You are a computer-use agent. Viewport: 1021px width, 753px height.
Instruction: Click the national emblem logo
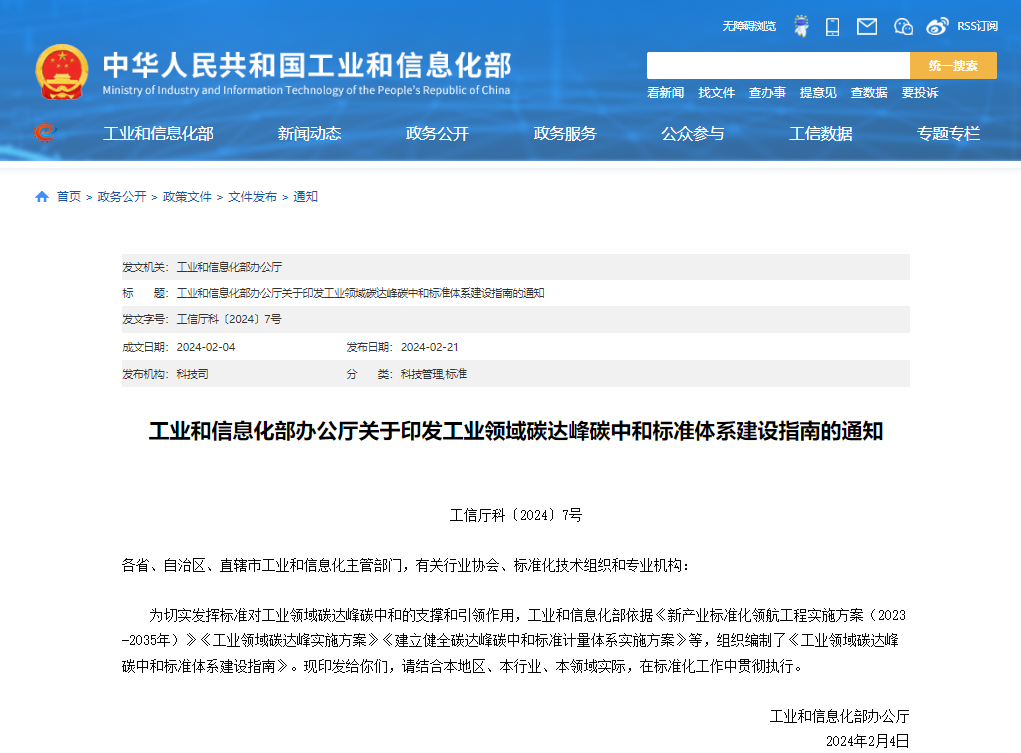(x=62, y=72)
